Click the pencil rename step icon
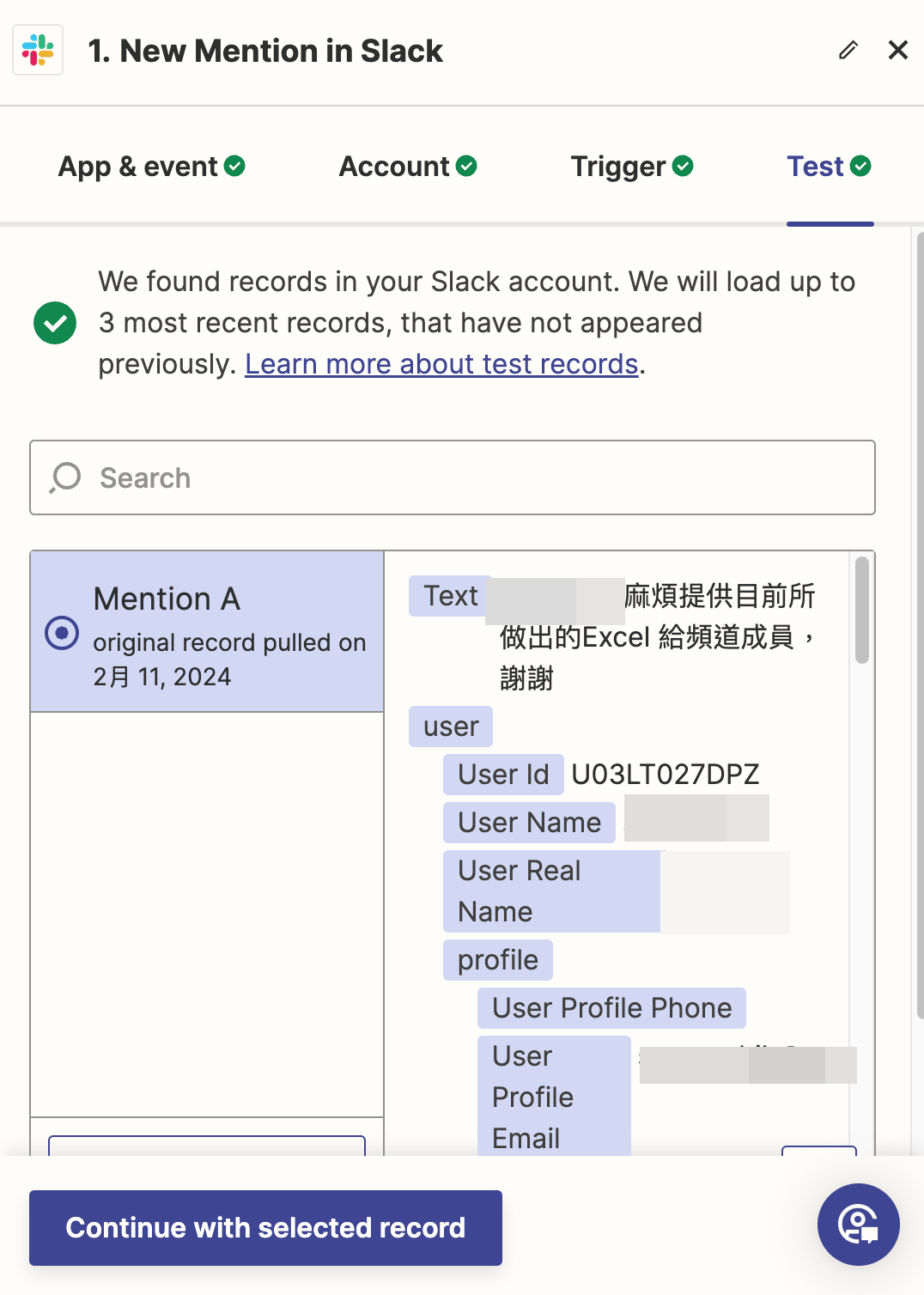 pos(848,50)
